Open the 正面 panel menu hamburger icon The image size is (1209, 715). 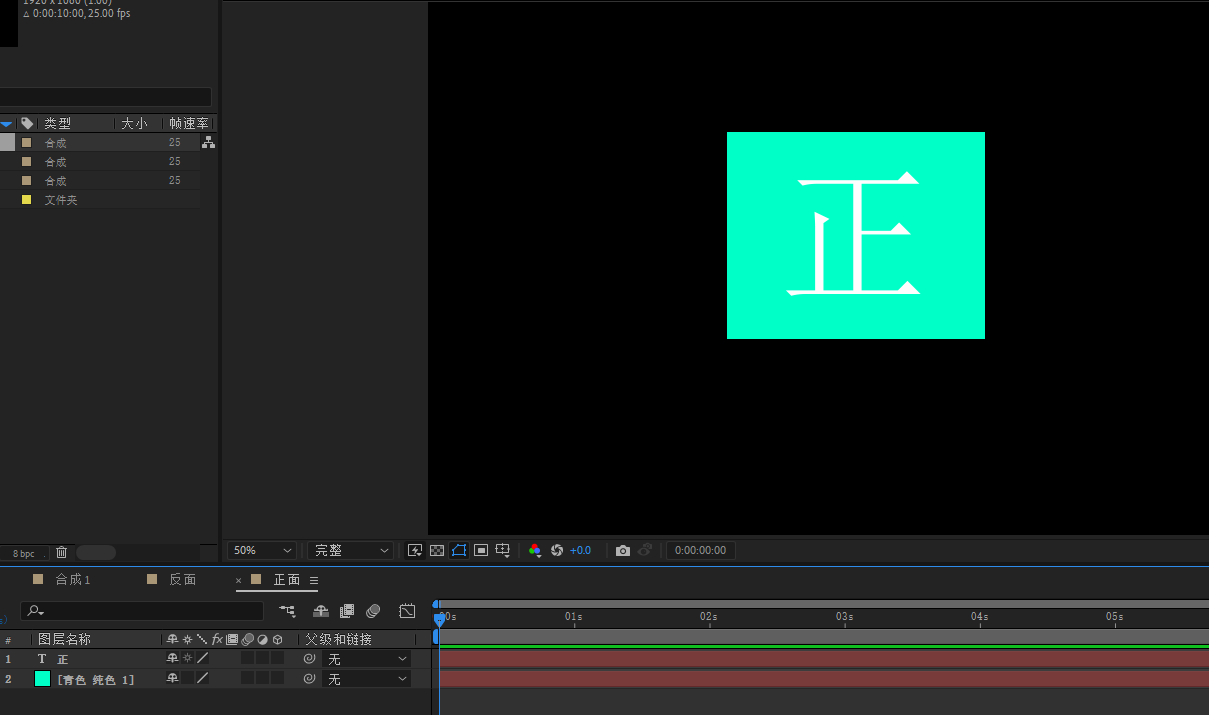click(314, 580)
